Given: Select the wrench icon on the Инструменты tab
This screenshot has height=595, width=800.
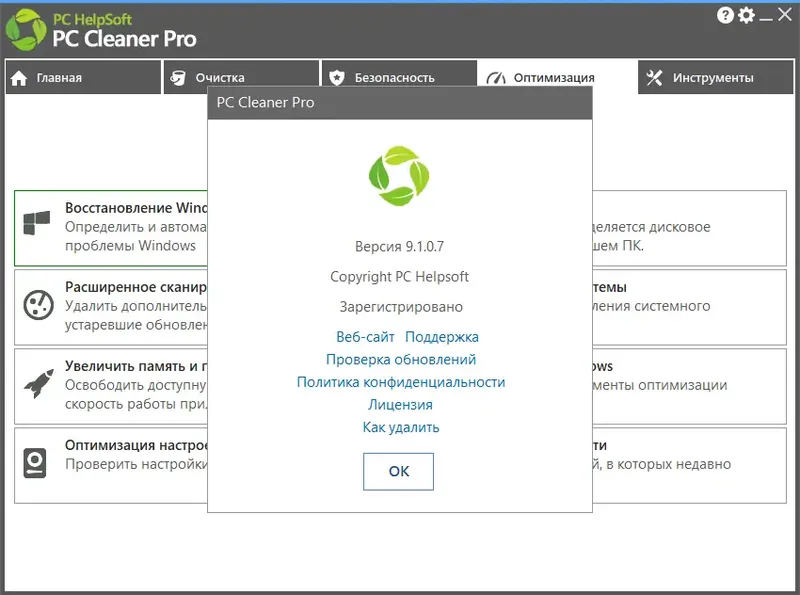Looking at the screenshot, I should (655, 75).
